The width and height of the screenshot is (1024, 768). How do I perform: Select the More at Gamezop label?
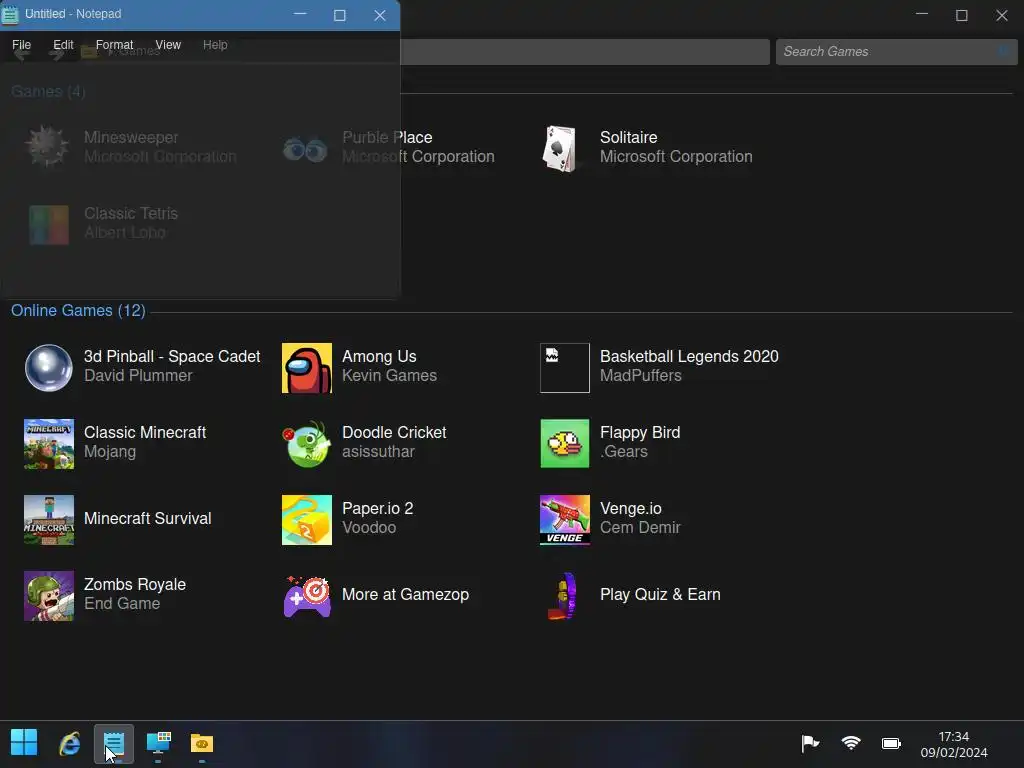tap(406, 594)
